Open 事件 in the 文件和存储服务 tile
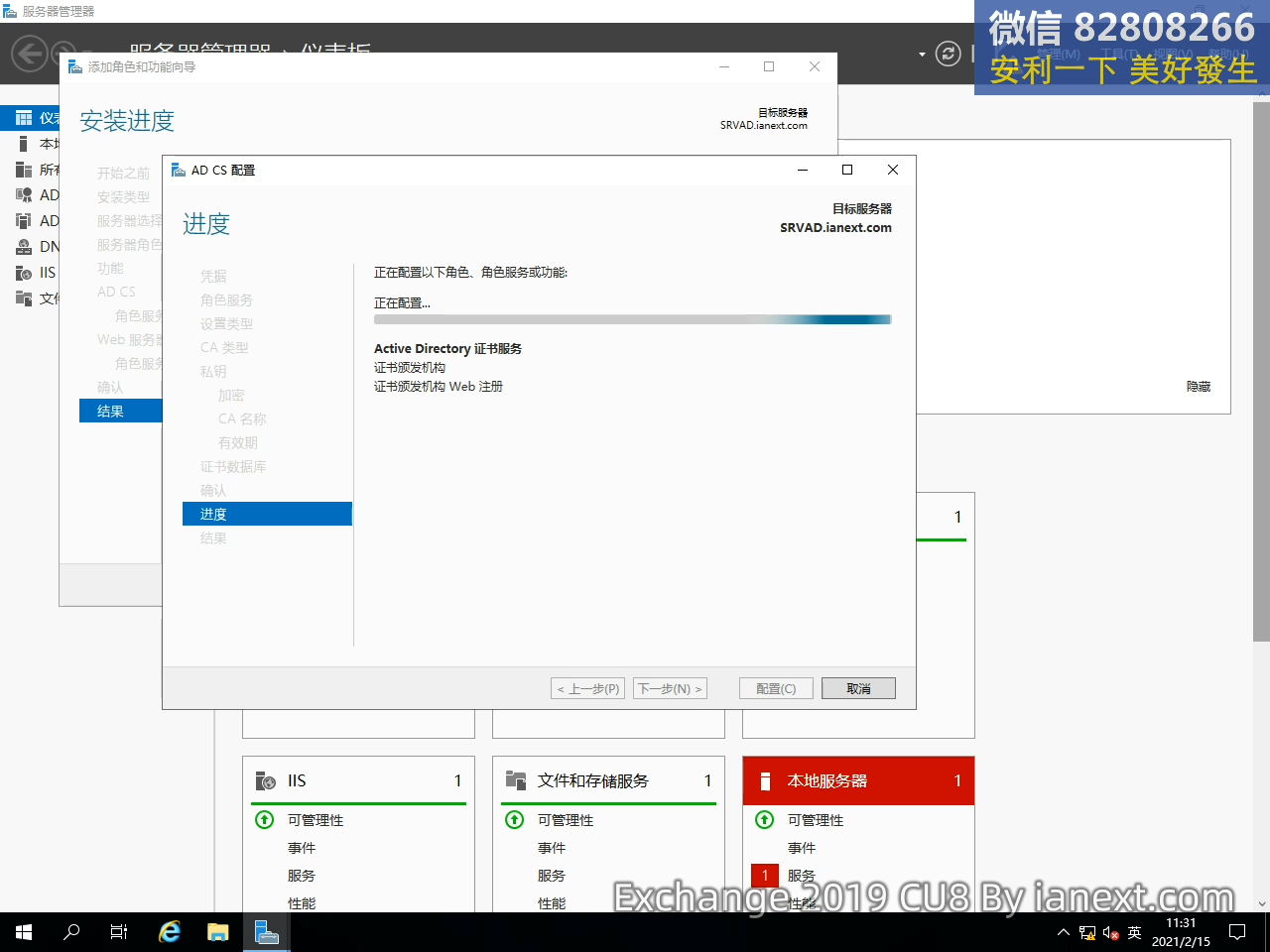Viewport: 1270px width, 952px height. click(x=552, y=848)
